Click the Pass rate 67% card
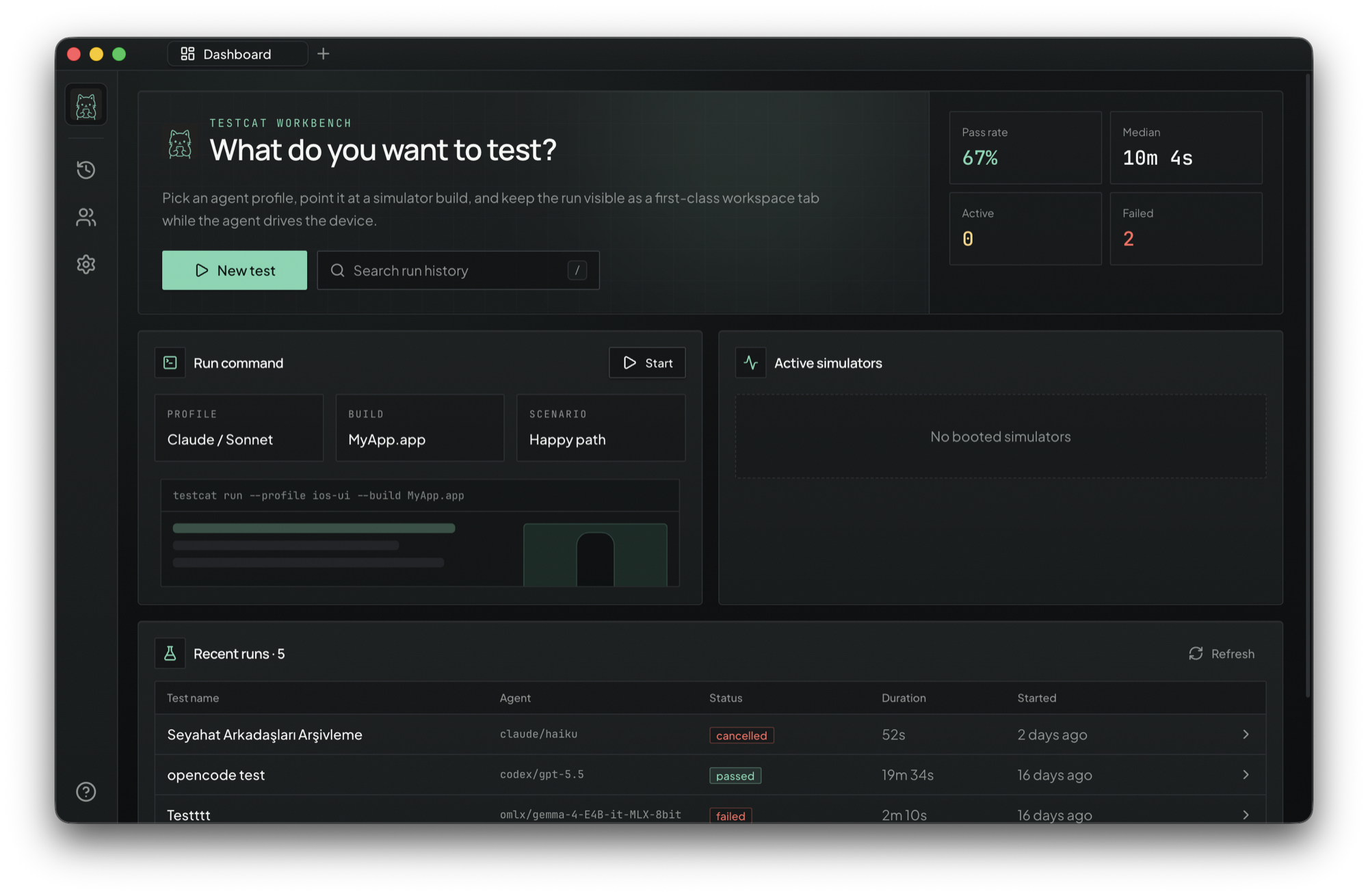This screenshot has height=896, width=1368. tap(1025, 148)
